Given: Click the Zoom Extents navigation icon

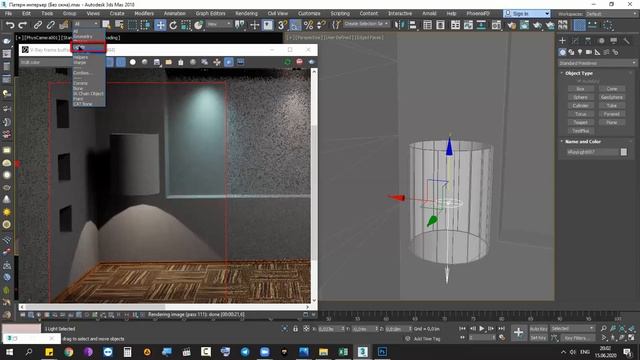Looking at the screenshot, I should coord(622,329).
